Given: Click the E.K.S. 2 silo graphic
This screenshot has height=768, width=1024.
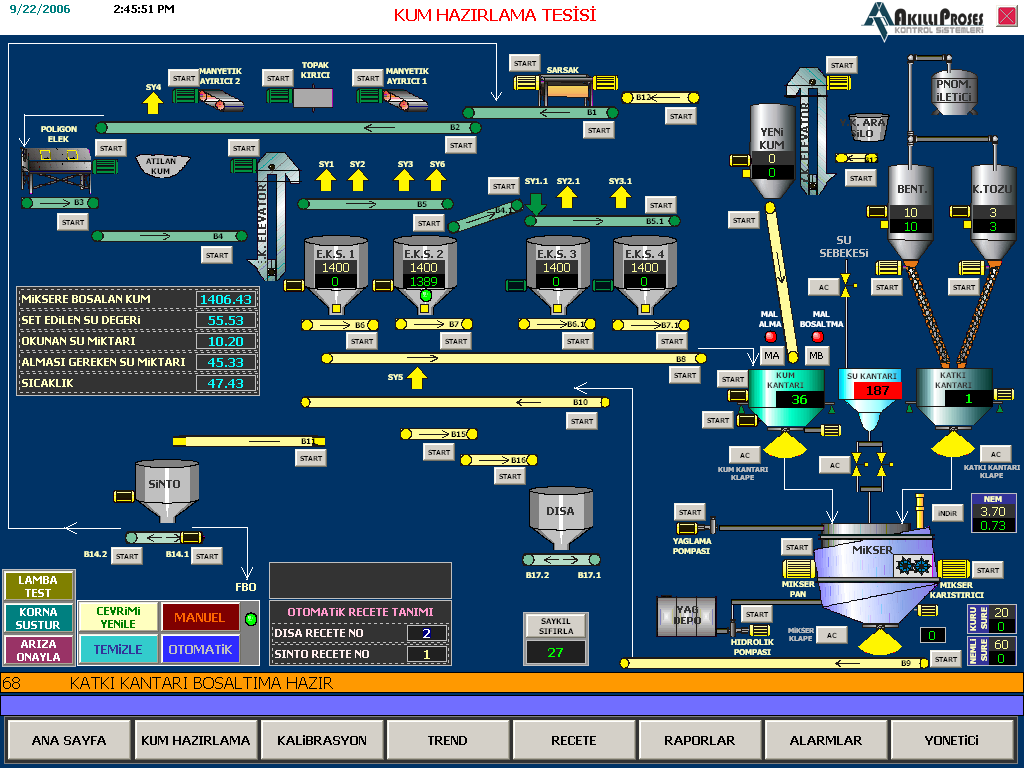Looking at the screenshot, I should click(424, 274).
